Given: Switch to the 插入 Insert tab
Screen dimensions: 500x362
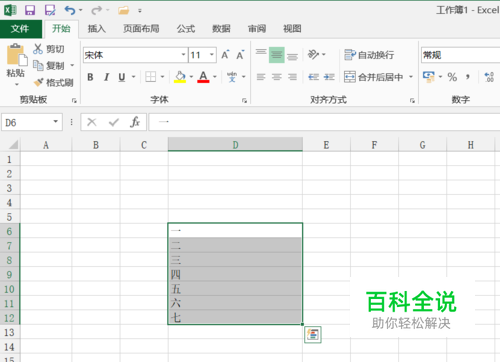Looking at the screenshot, I should click(97, 29).
